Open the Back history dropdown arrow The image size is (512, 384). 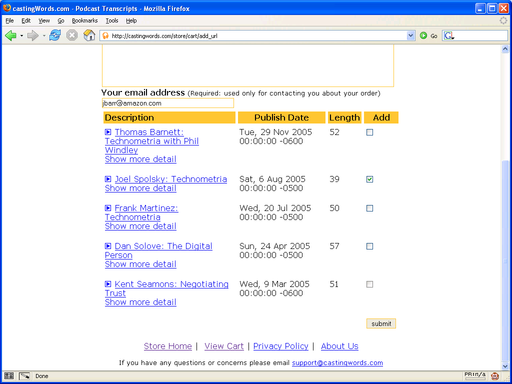pos(22,36)
